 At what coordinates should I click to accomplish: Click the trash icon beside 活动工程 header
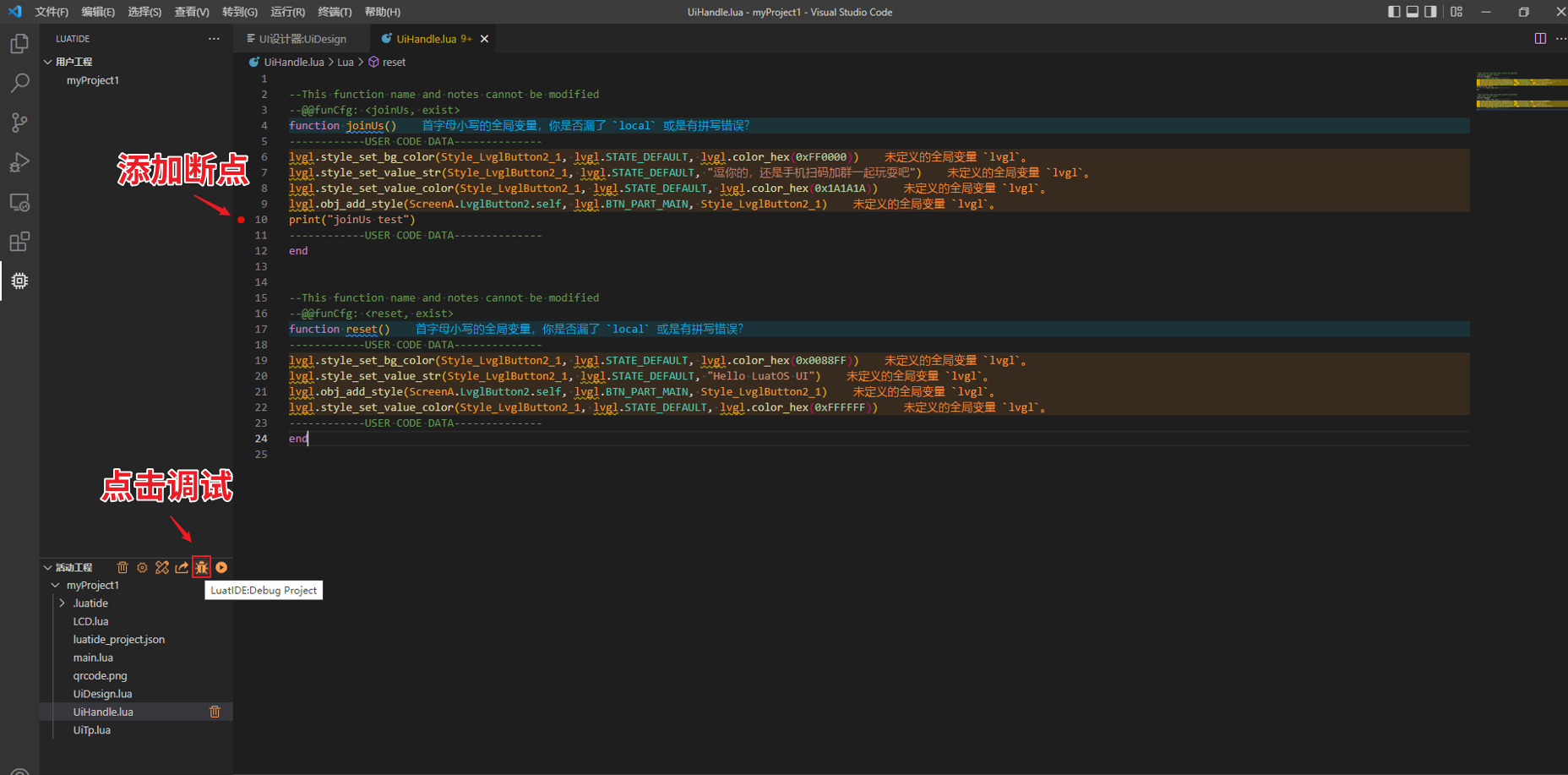pyautogui.click(x=122, y=568)
